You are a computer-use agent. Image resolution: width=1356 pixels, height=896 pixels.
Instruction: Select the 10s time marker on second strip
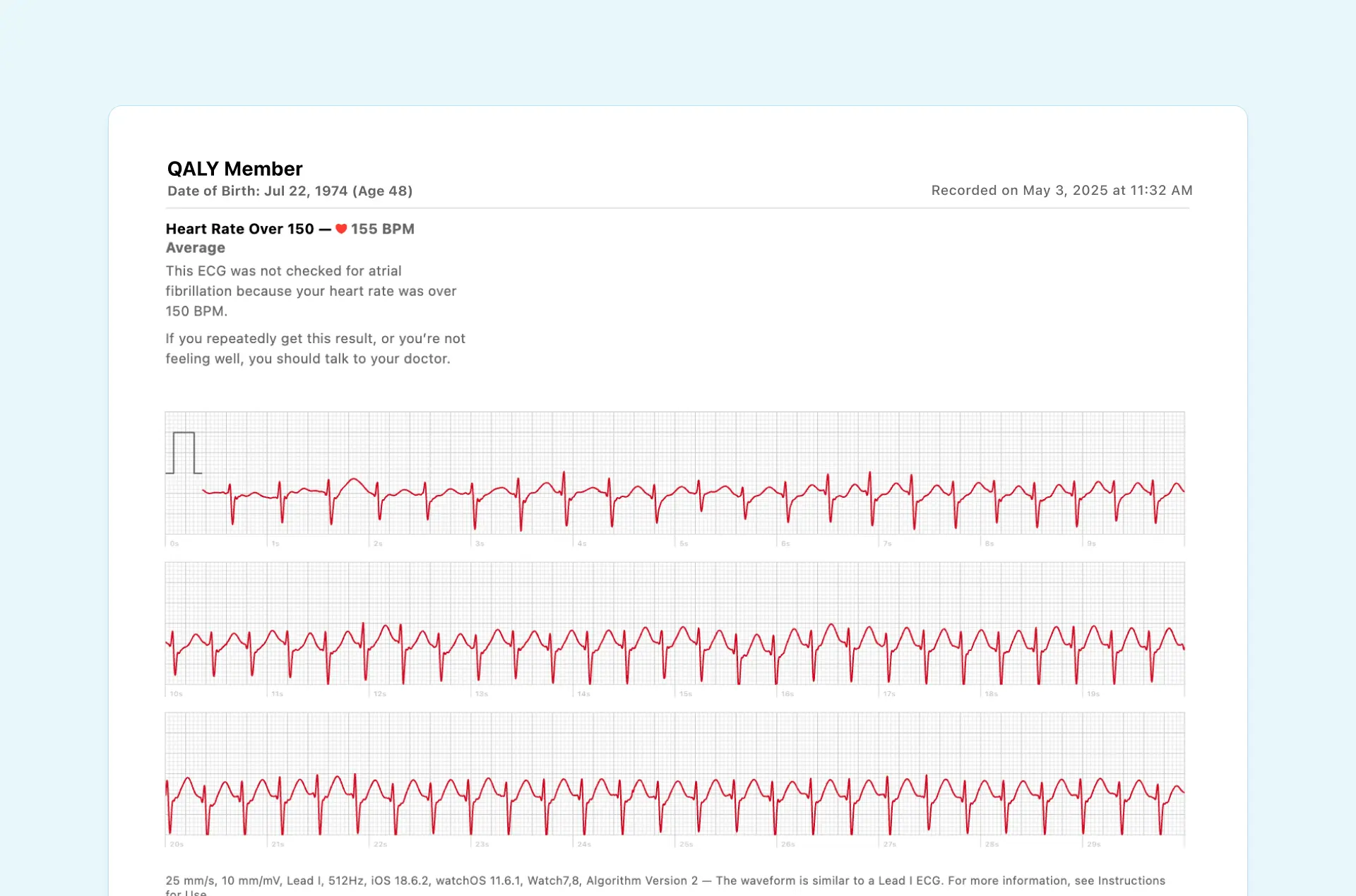click(177, 694)
